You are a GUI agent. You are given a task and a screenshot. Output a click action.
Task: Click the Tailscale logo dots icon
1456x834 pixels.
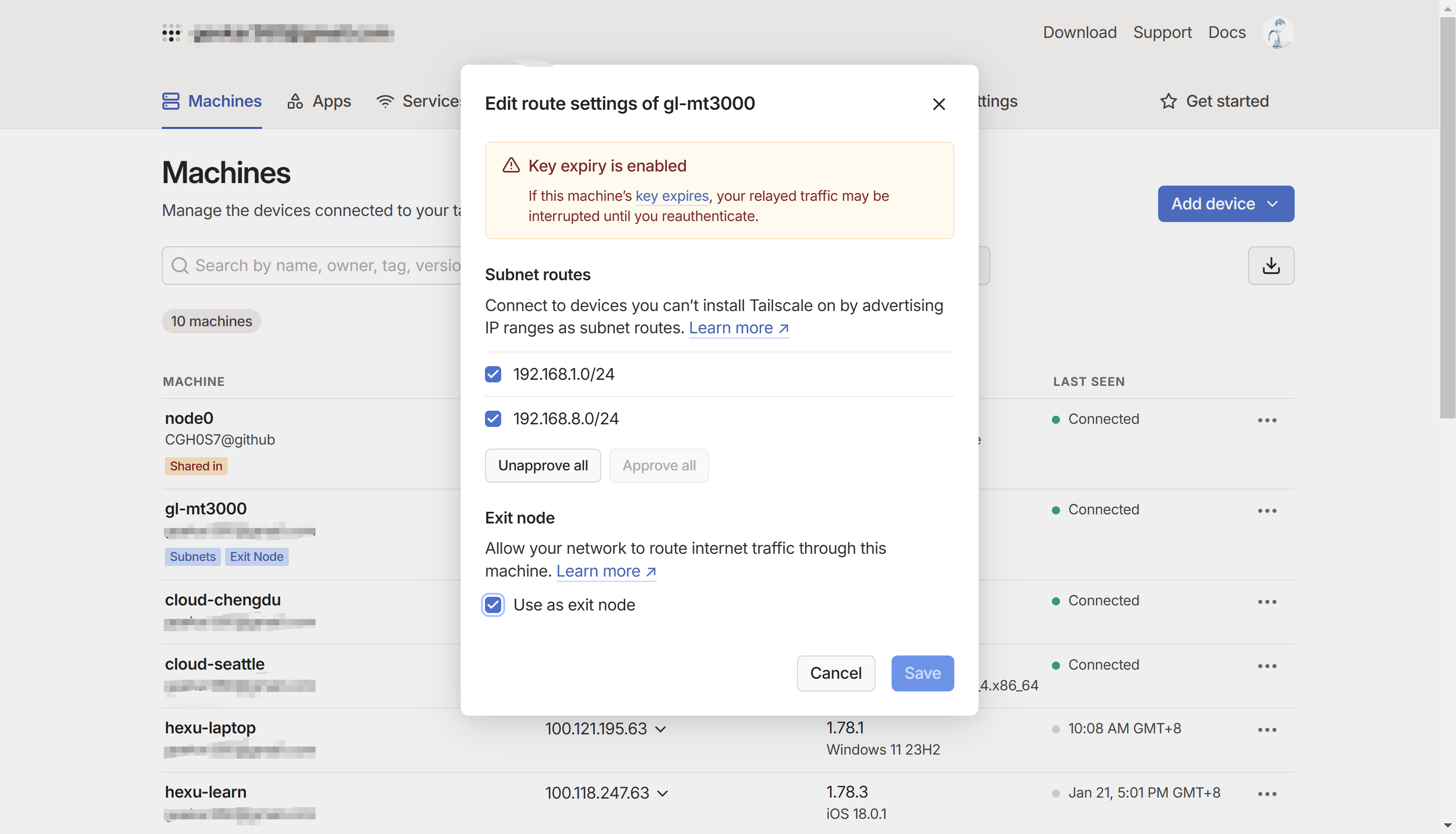[171, 33]
